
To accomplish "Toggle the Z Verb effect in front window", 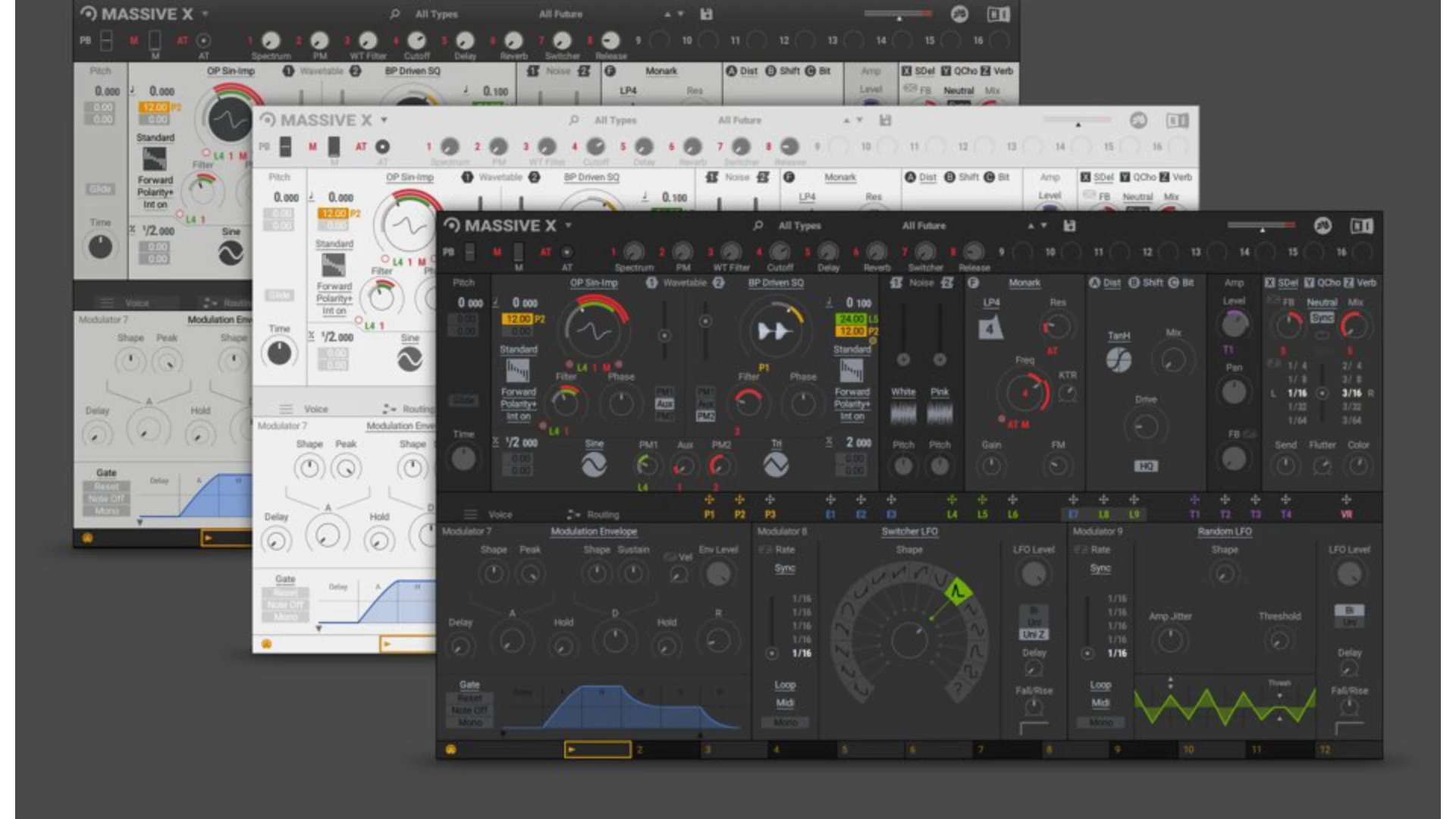I will coord(1360,282).
